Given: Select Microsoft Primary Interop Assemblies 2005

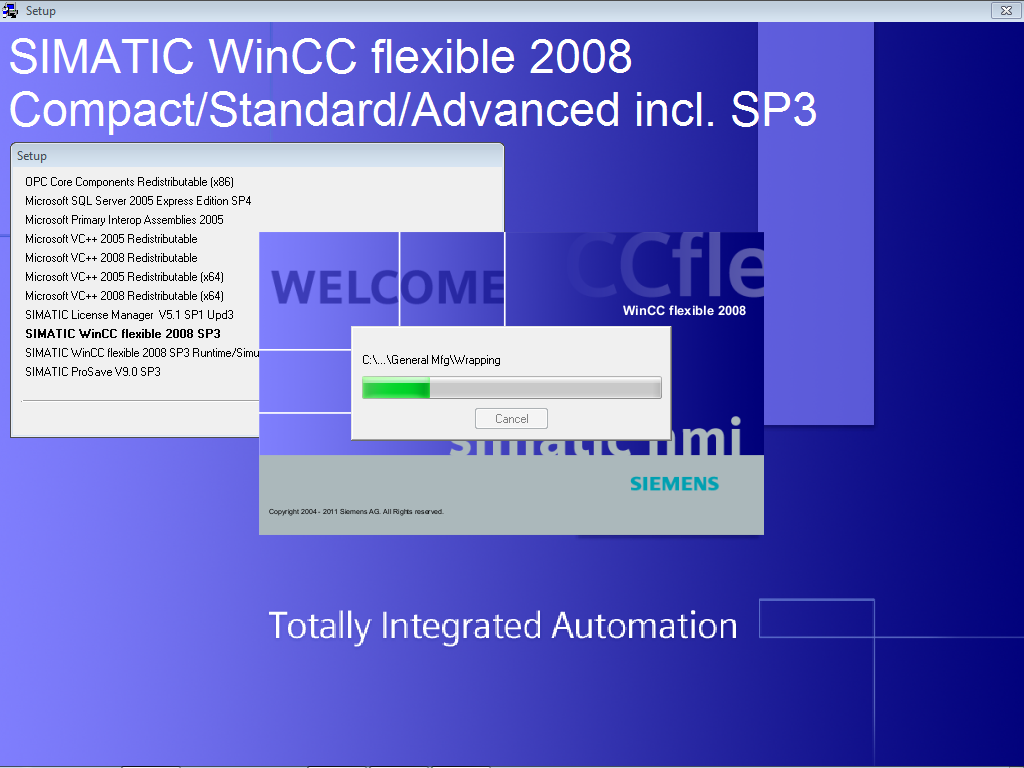Looking at the screenshot, I should pyautogui.click(x=124, y=219).
